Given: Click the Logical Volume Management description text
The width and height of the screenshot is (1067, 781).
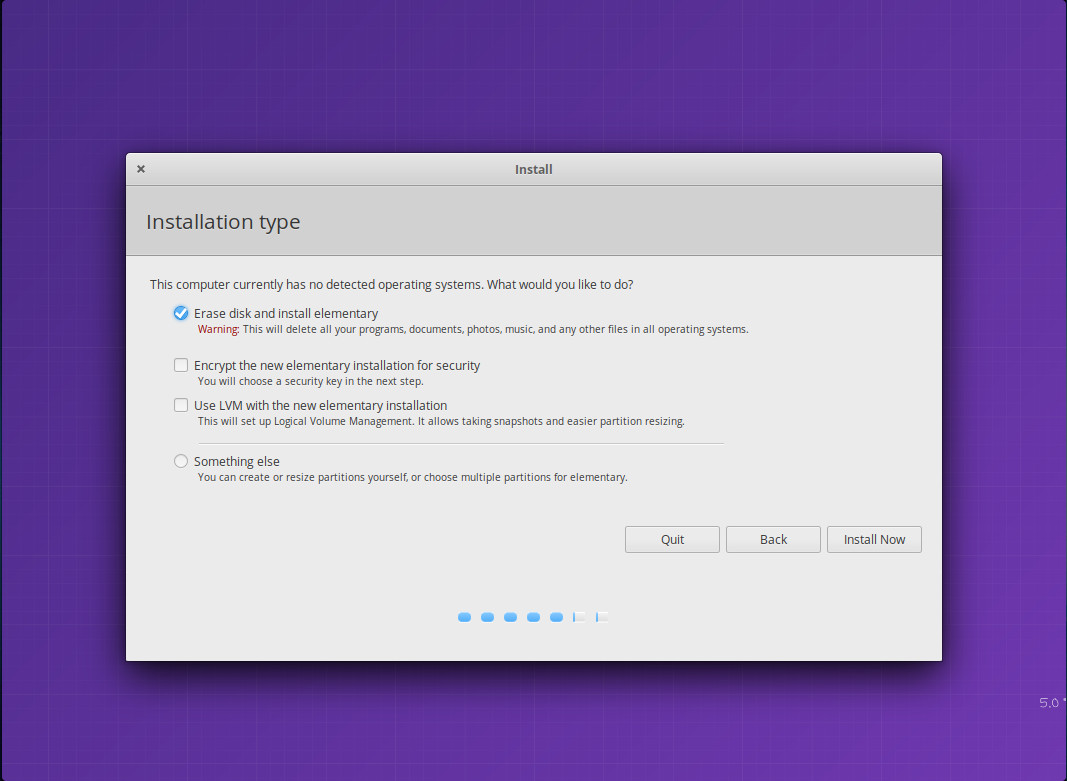Looking at the screenshot, I should coord(441,421).
